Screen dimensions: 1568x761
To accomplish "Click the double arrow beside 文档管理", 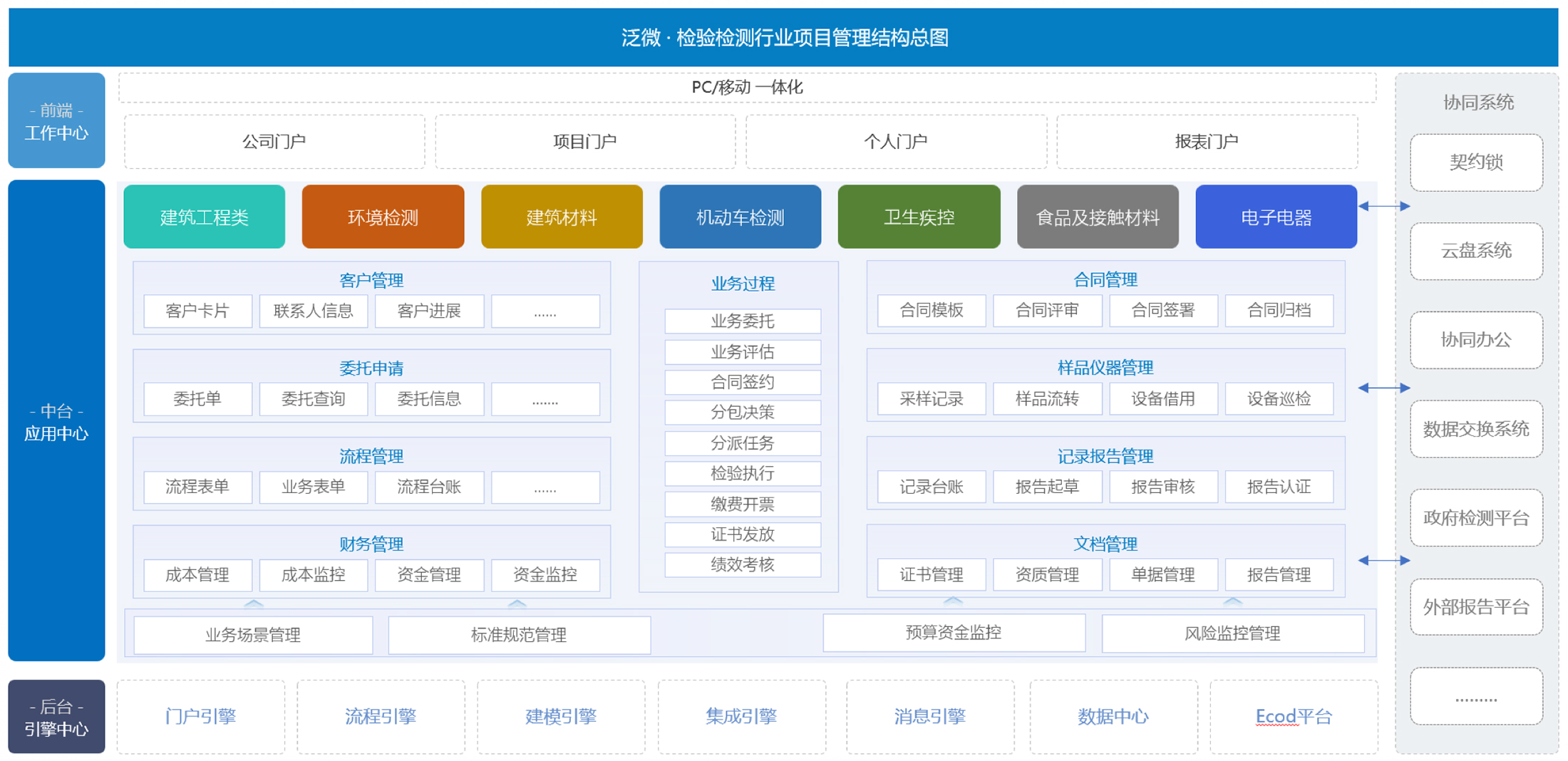I will coord(1383,560).
